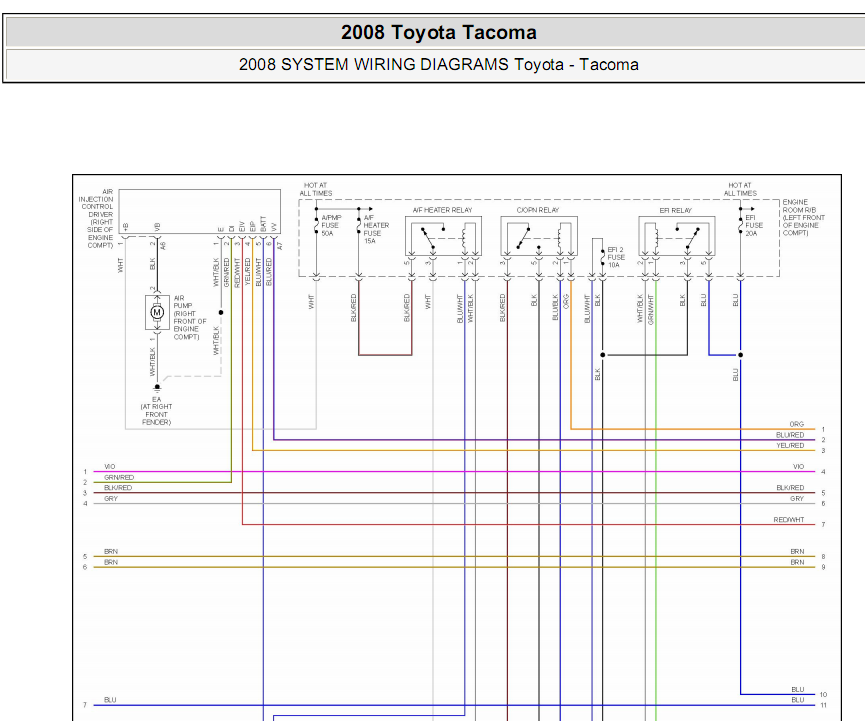The height and width of the screenshot is (721, 865).
Task: Click the C/OPN relay switch symbol
Action: [x=522, y=238]
